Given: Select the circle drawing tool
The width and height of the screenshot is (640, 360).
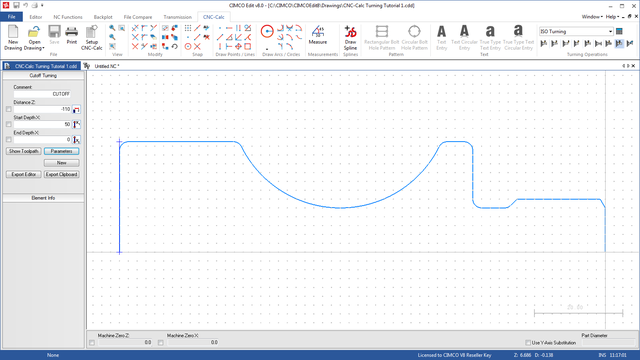Looking at the screenshot, I should [x=267, y=31].
